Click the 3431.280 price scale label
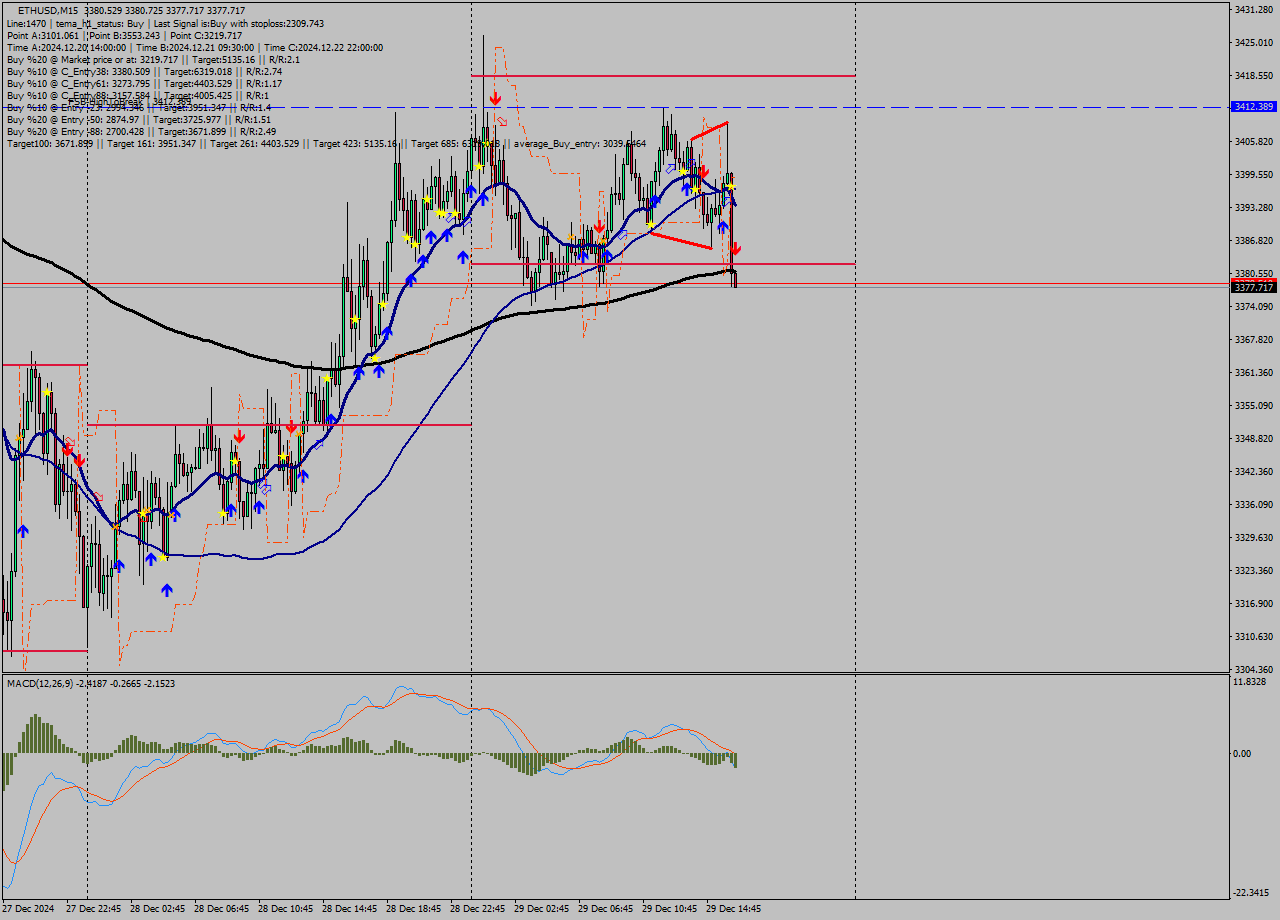This screenshot has height=920, width=1280. coord(1253,9)
